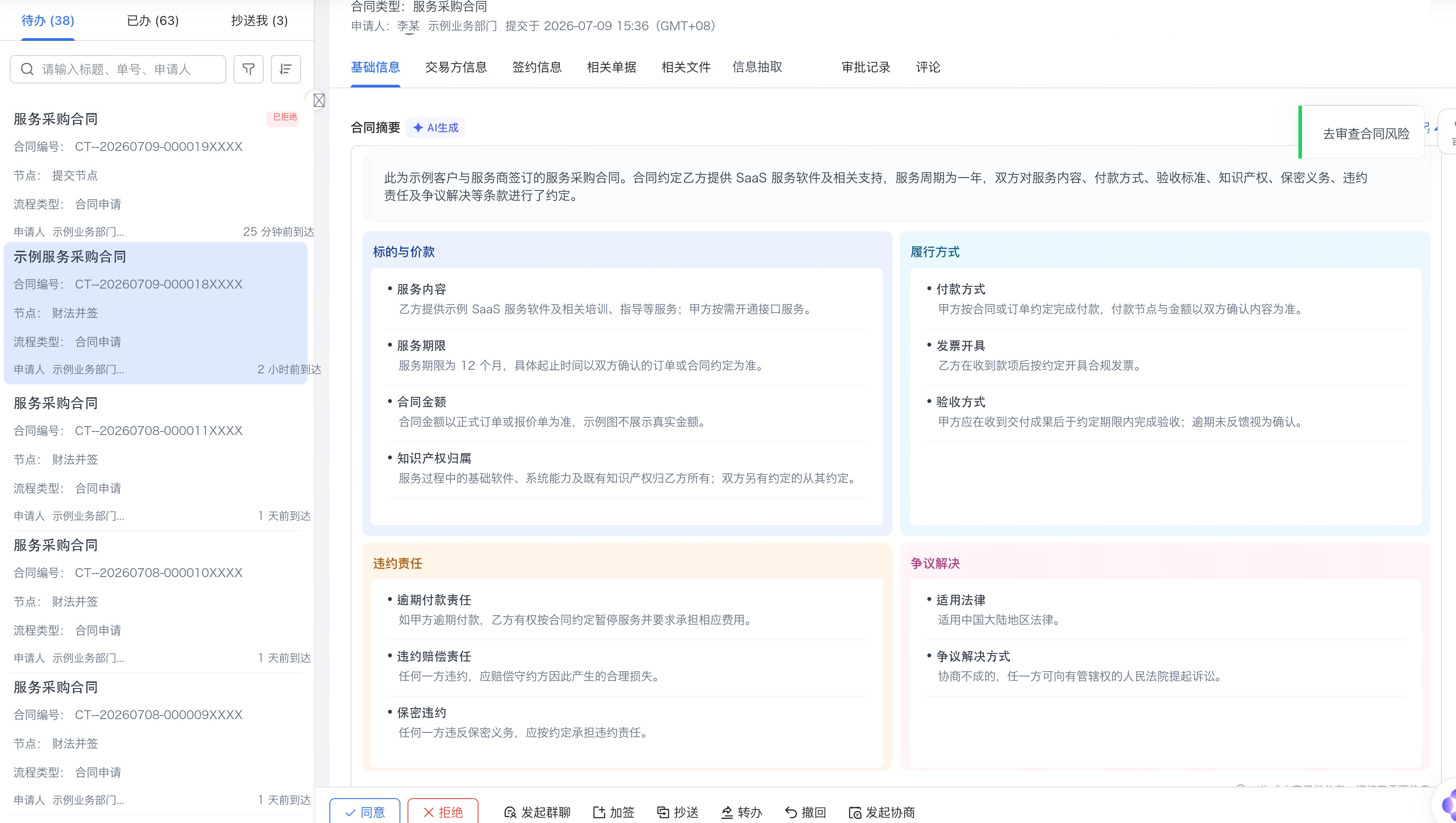Collapse the left list panel handle
Viewport: 1456px width, 823px height.
coord(319,101)
